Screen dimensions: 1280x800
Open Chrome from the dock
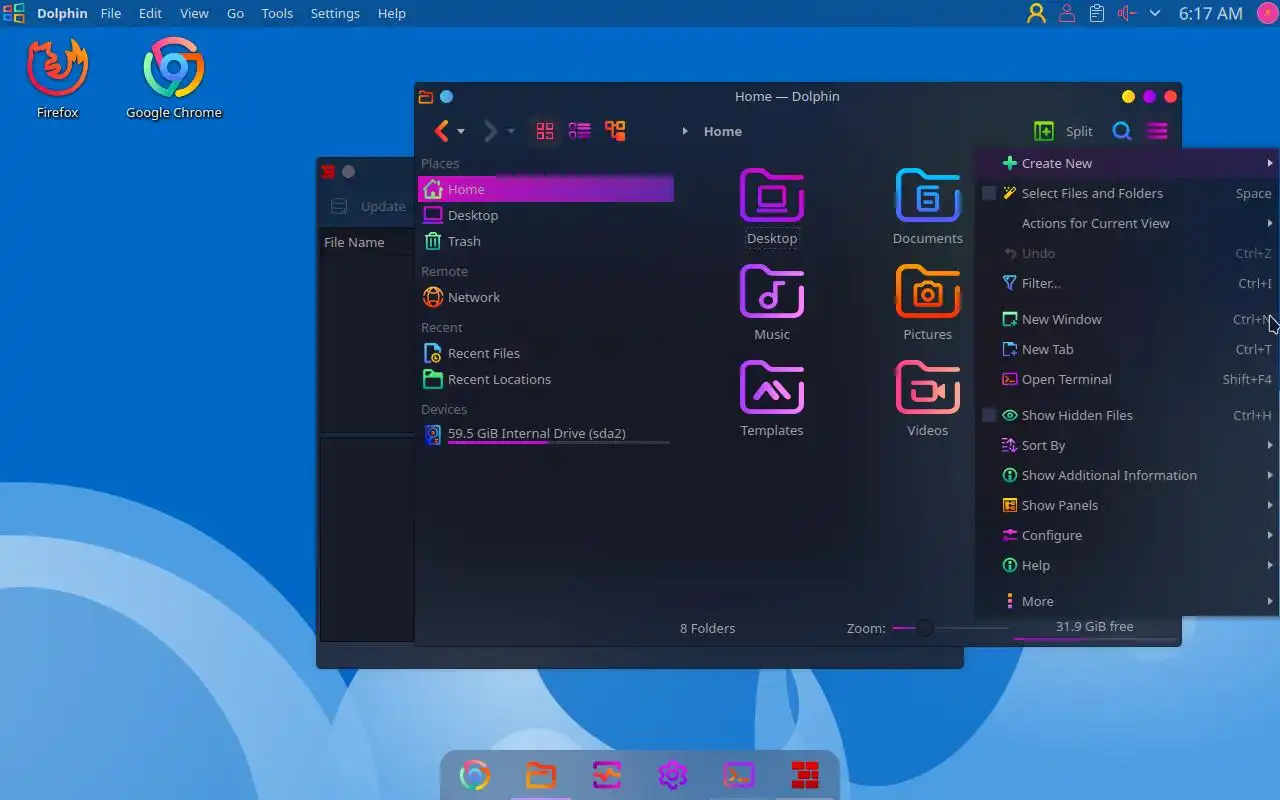pyautogui.click(x=475, y=775)
